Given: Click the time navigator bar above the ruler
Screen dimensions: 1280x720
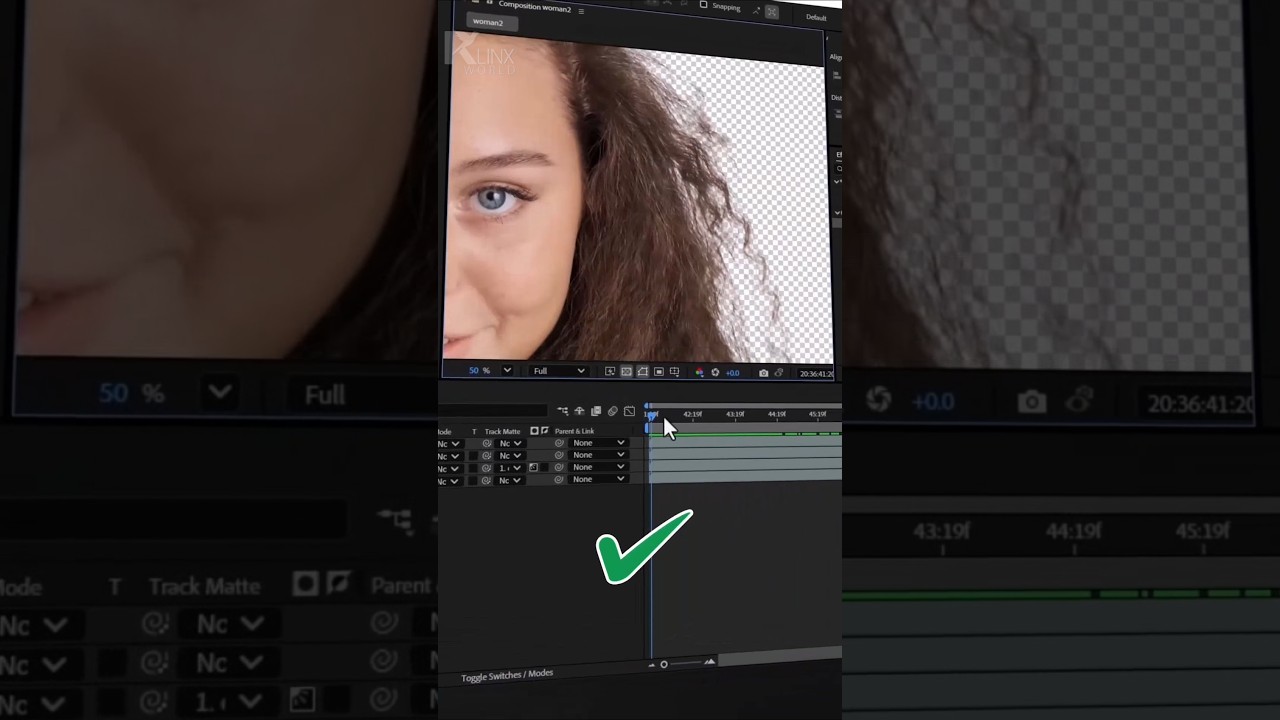Looking at the screenshot, I should [745, 405].
